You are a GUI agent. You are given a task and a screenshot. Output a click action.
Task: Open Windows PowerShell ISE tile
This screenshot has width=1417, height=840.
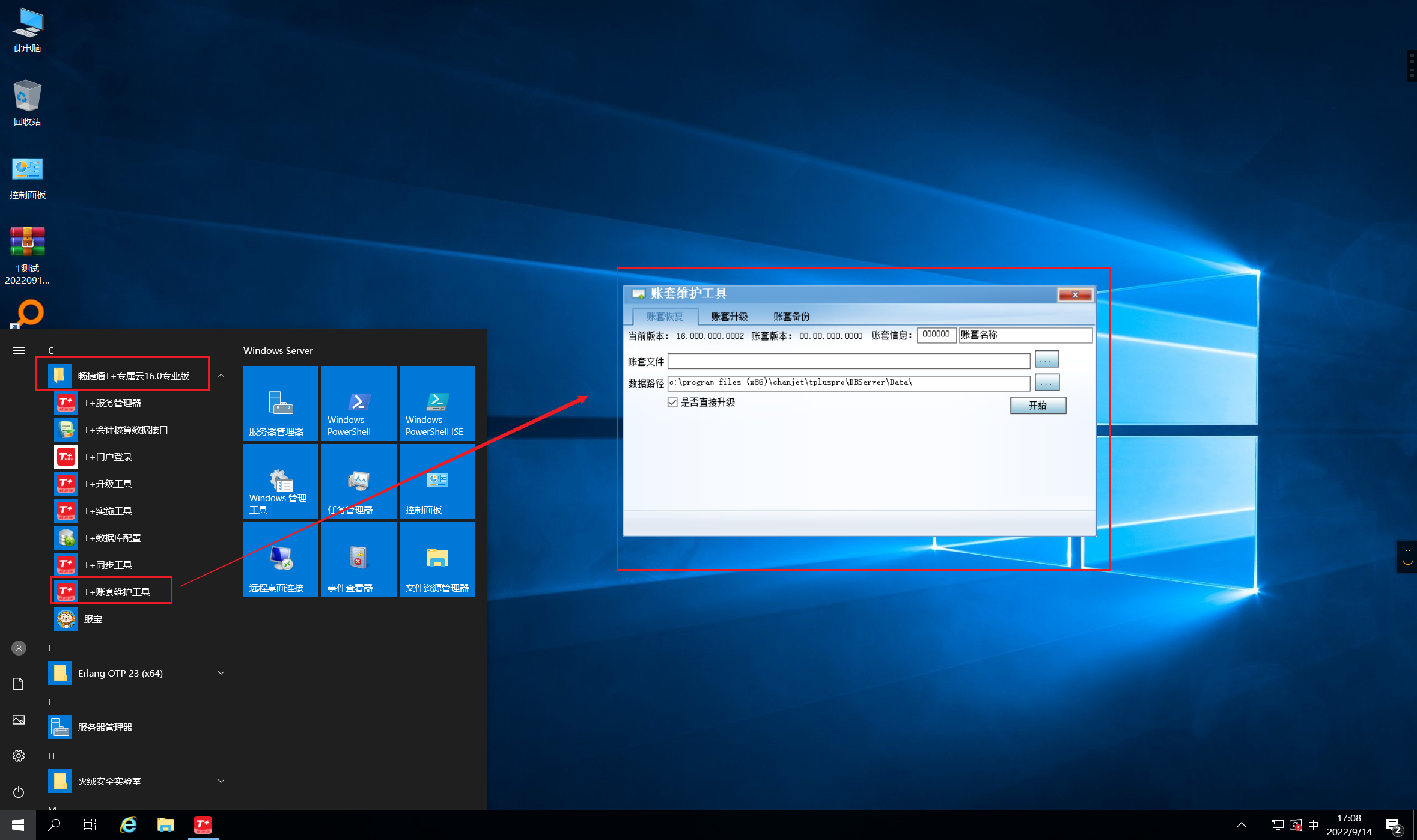[437, 403]
